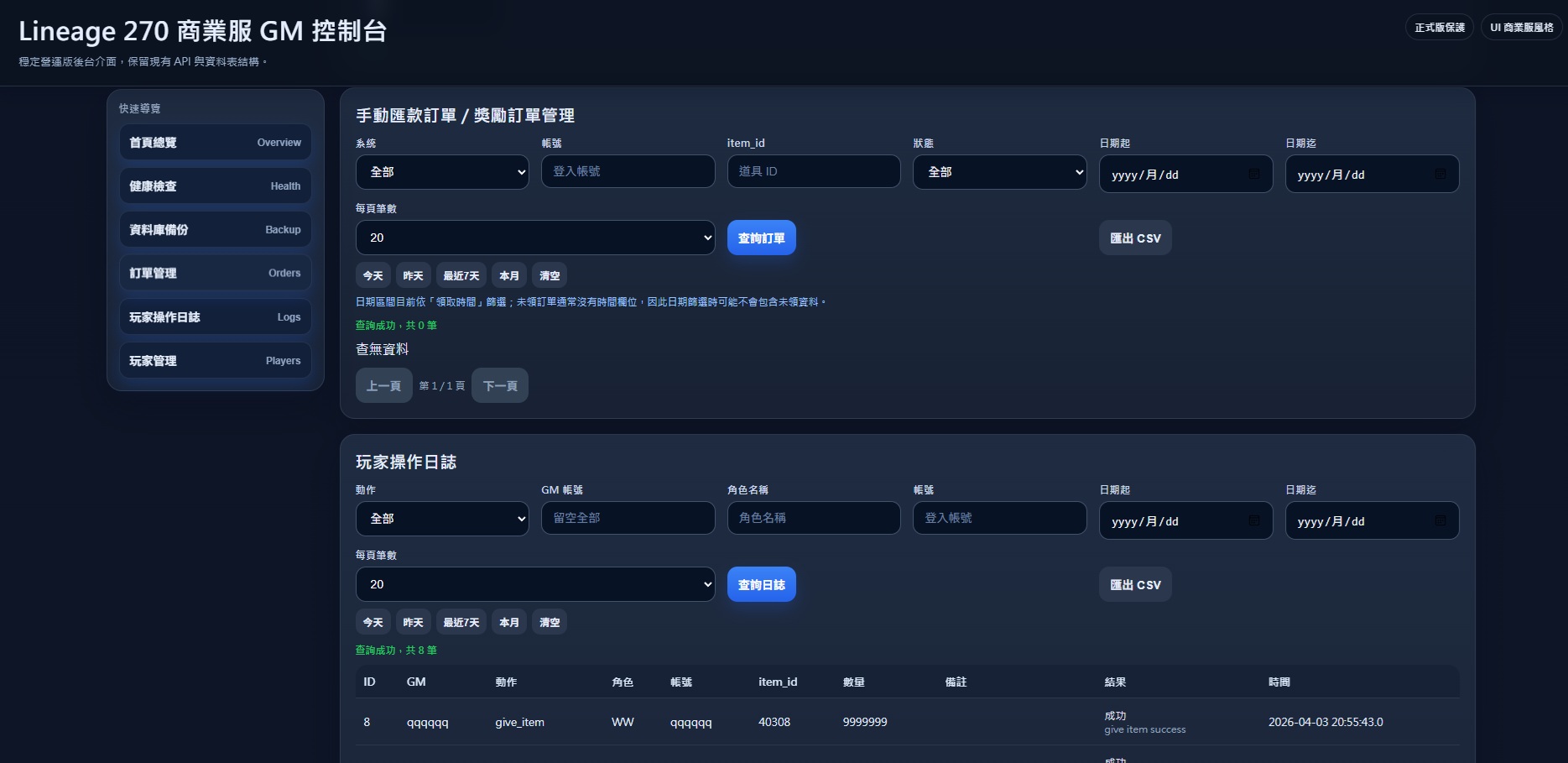The height and width of the screenshot is (763, 1568).
Task: Click the 查無資料 message
Action: [x=383, y=349]
